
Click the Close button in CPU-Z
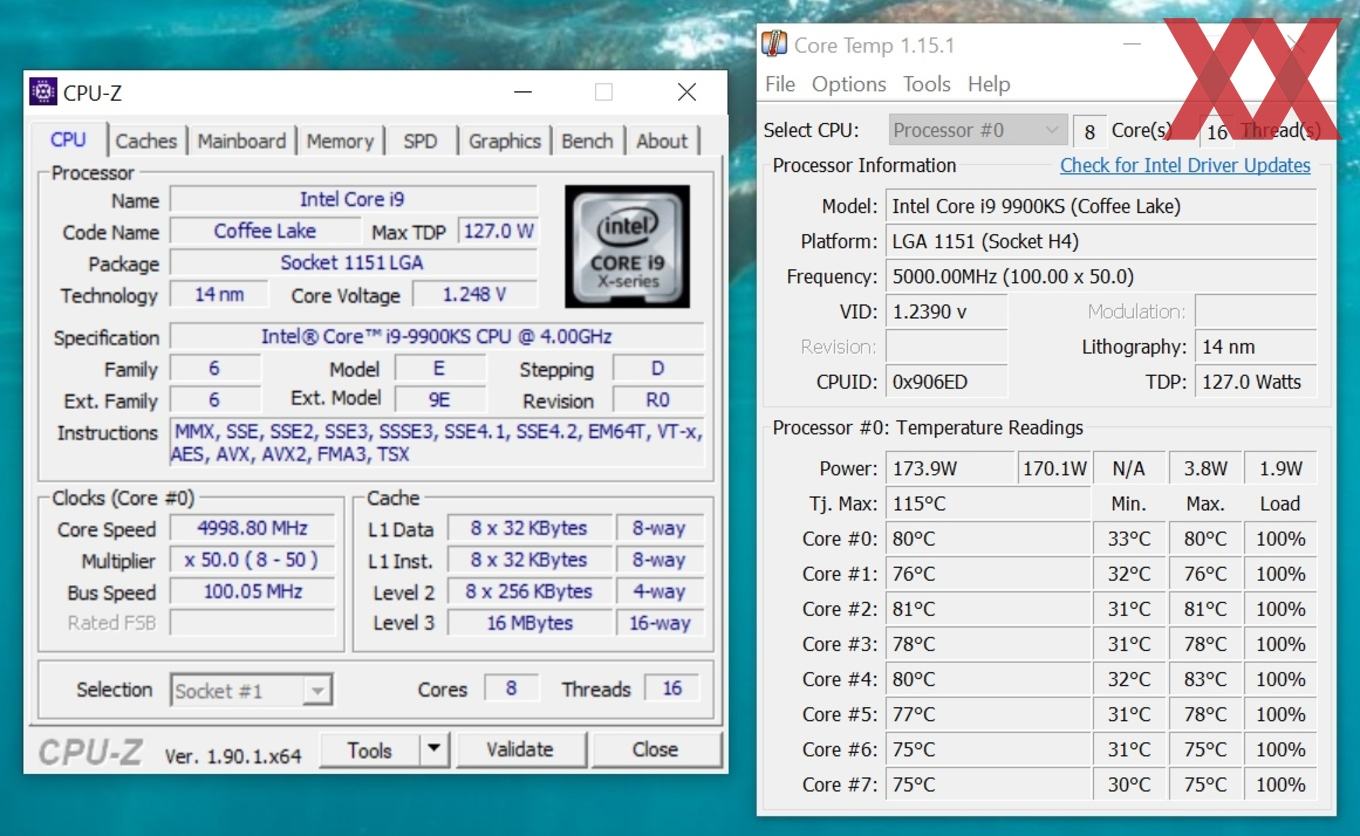pyautogui.click(x=655, y=749)
